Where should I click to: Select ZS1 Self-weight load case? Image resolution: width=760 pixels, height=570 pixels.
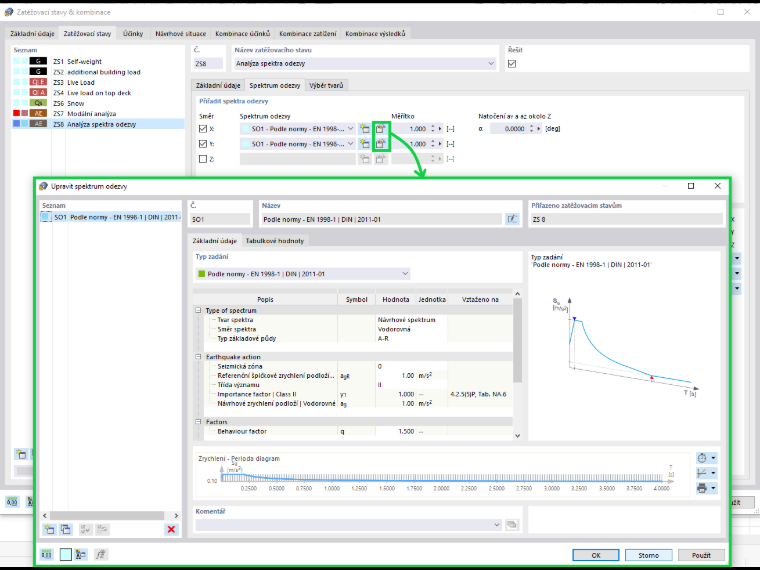(x=98, y=62)
